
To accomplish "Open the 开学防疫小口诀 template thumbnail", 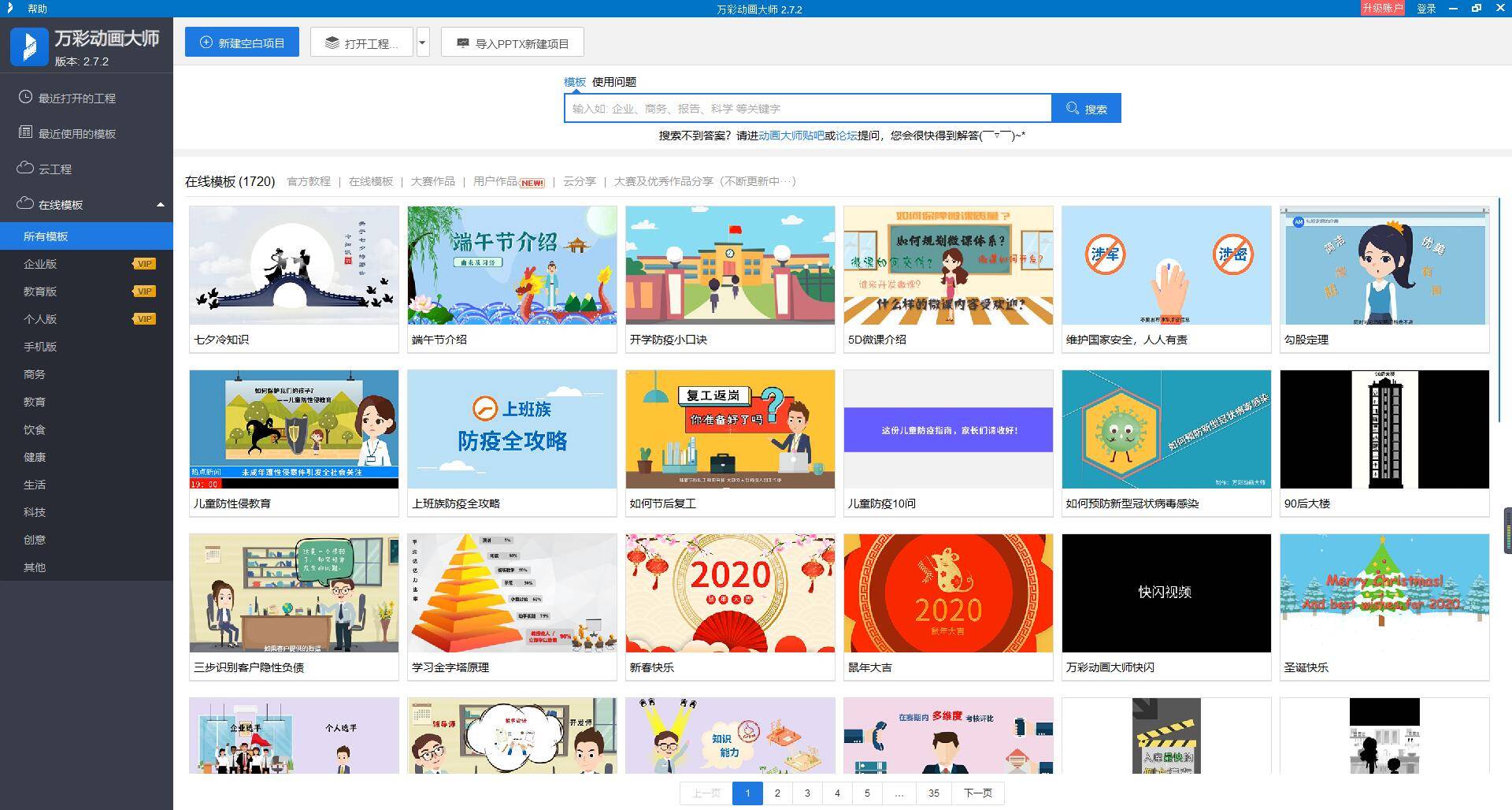I will tap(730, 266).
